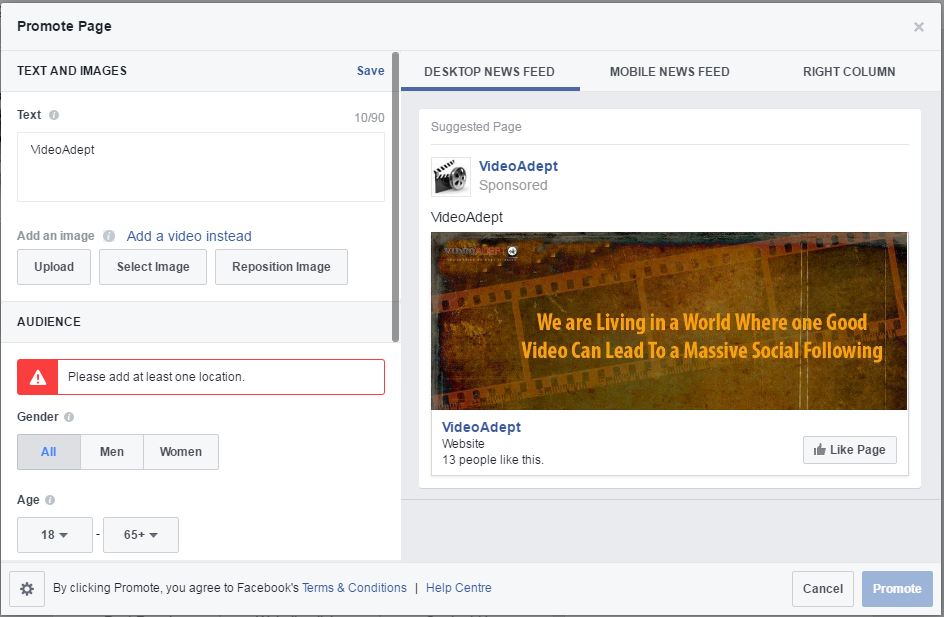Click the AUDIENCE section header
The image size is (944, 617).
click(49, 321)
